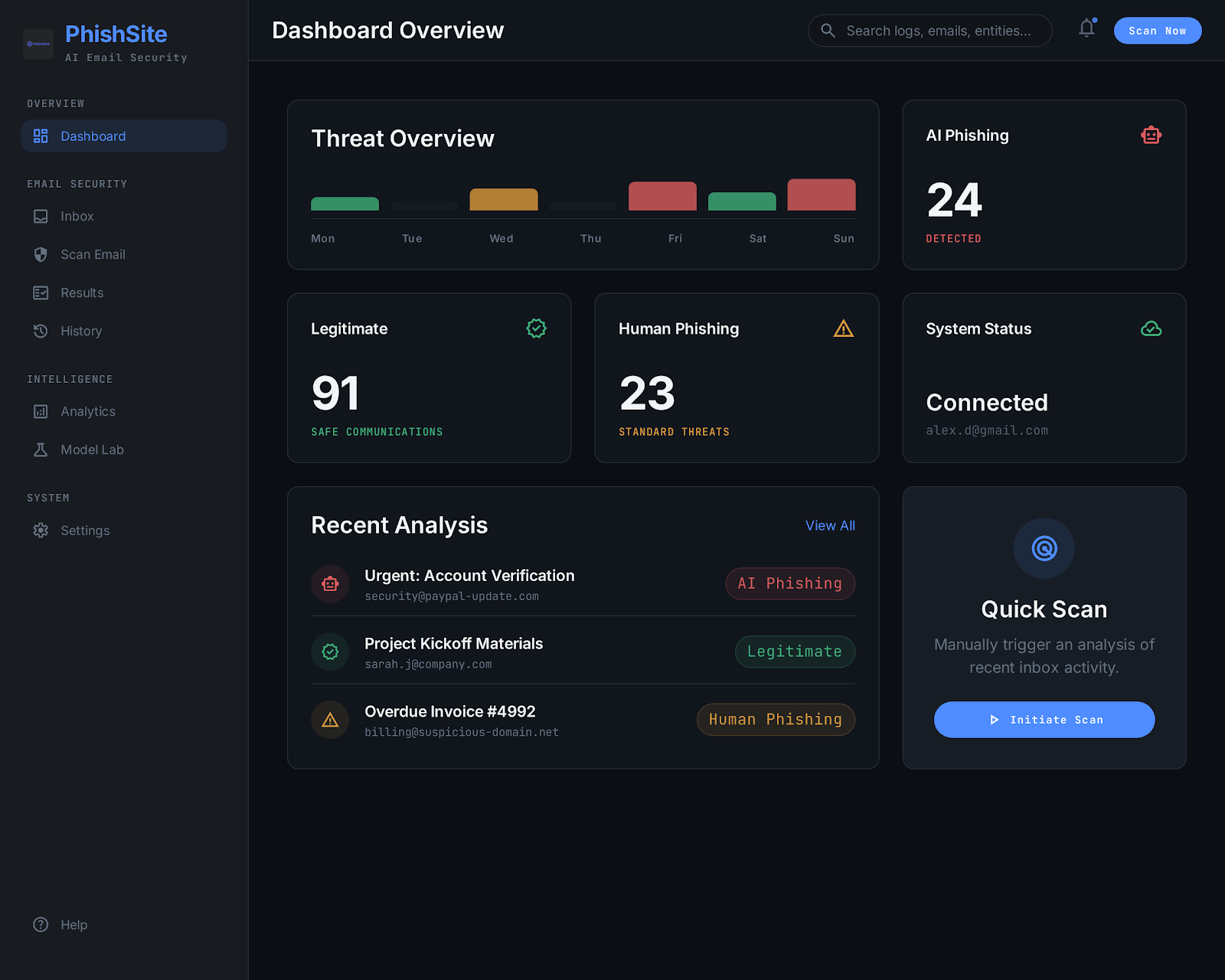Click the AI Phishing tag badge
The width and height of the screenshot is (1225, 980).
pos(790,584)
